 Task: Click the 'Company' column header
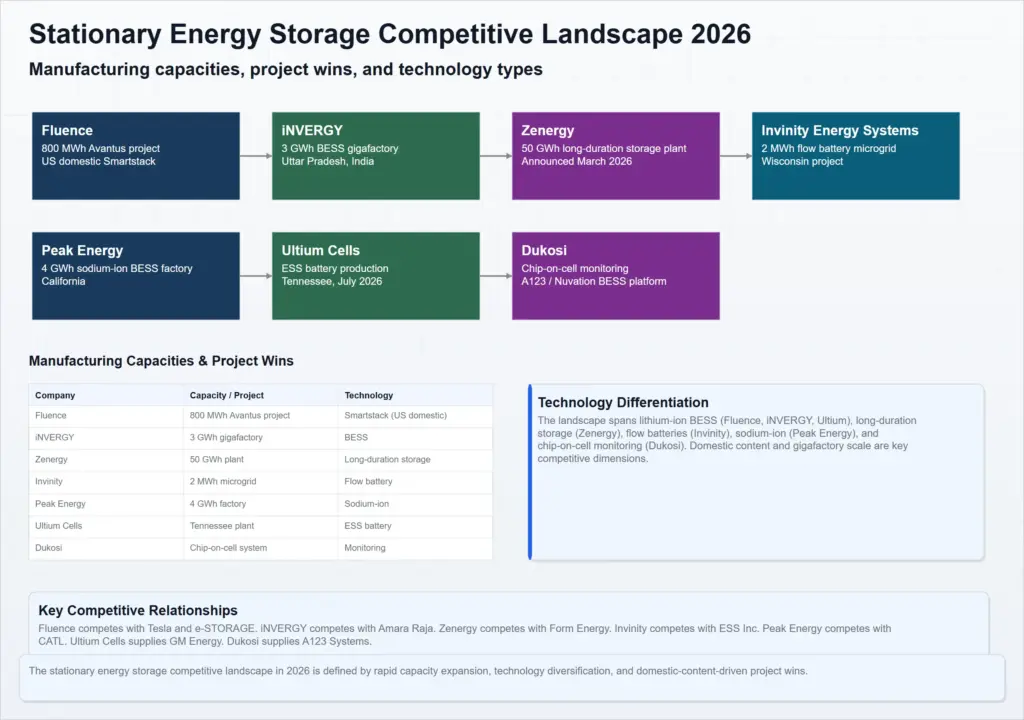point(106,395)
